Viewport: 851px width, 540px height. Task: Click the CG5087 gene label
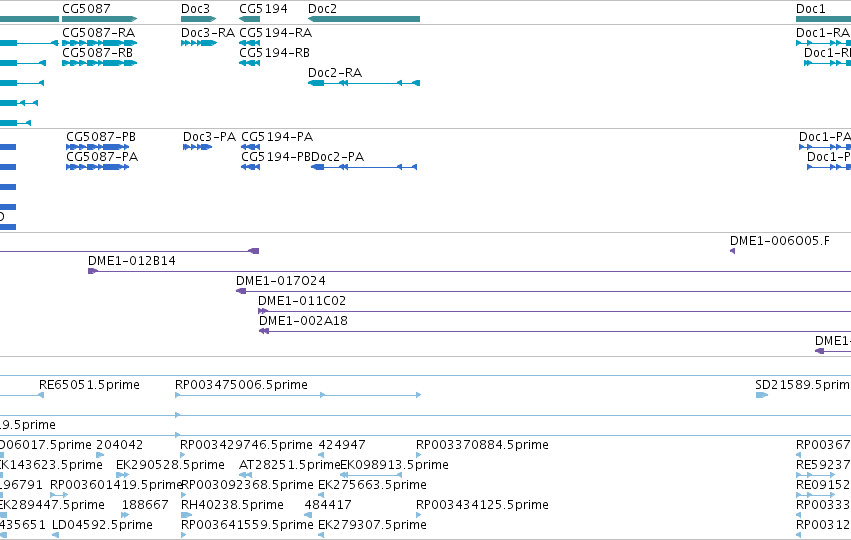(86, 9)
